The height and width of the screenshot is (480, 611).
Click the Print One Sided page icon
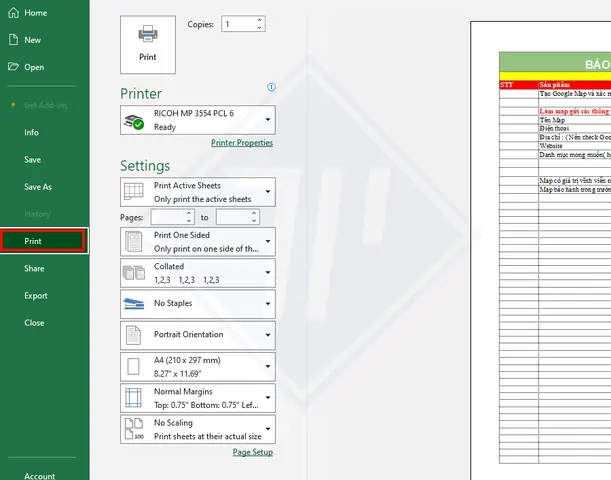[133, 242]
